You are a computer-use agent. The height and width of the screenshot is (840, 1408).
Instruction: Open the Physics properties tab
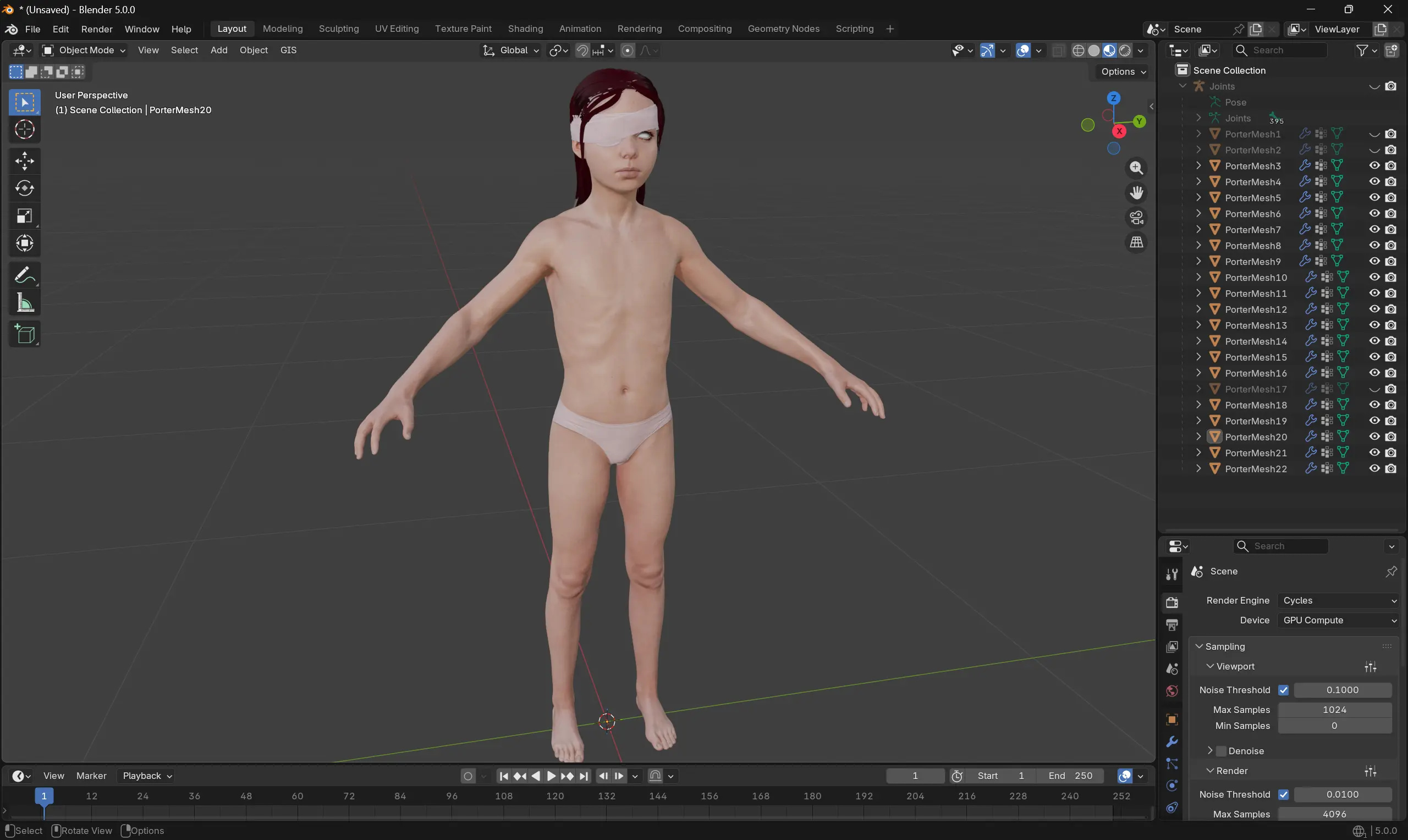(1172, 786)
